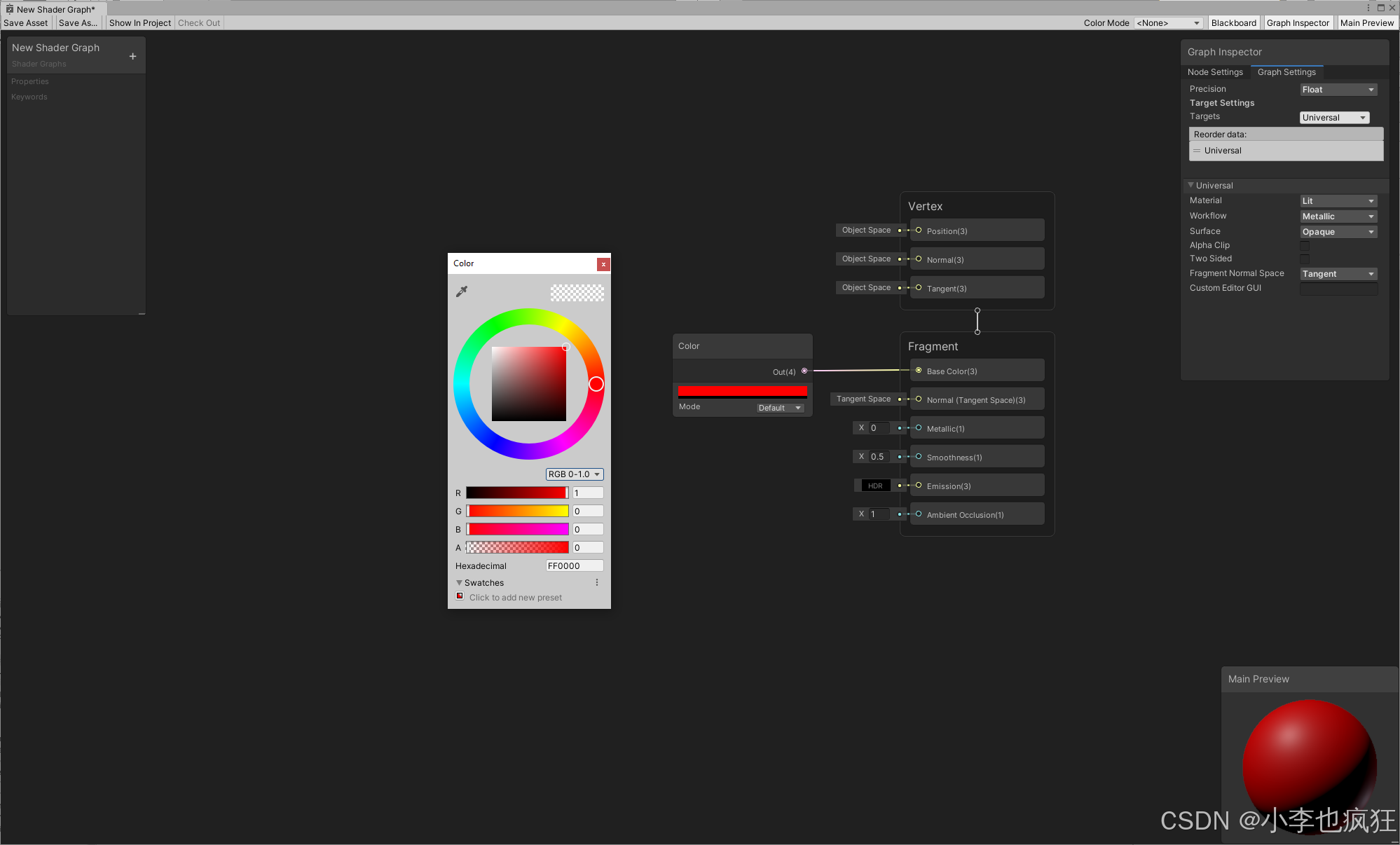Switch to the Node Settings tab

1216,71
